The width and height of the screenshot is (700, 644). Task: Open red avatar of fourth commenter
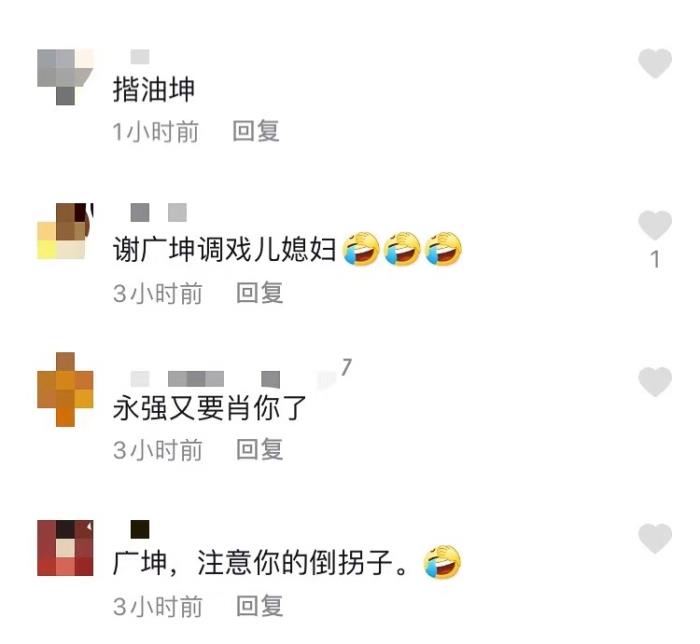[x=65, y=548]
